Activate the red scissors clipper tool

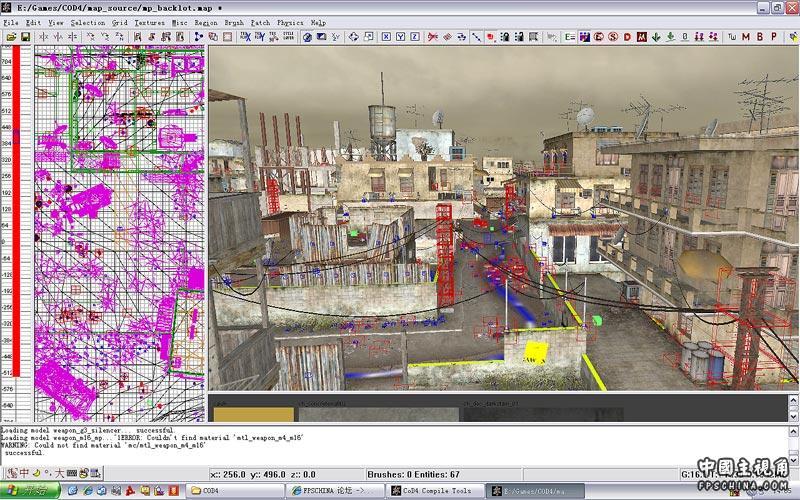click(x=433, y=37)
